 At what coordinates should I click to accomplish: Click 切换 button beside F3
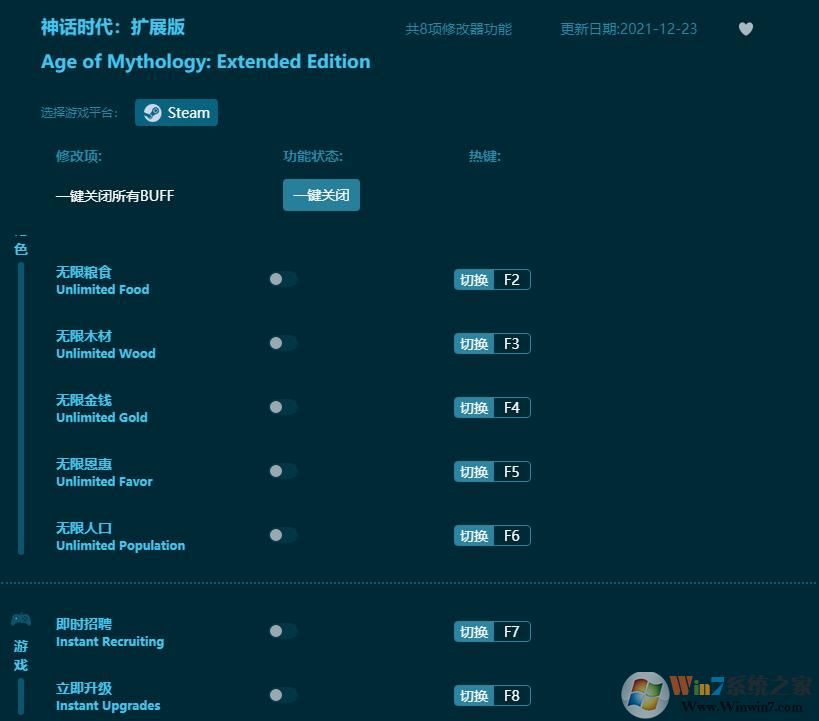coord(474,344)
